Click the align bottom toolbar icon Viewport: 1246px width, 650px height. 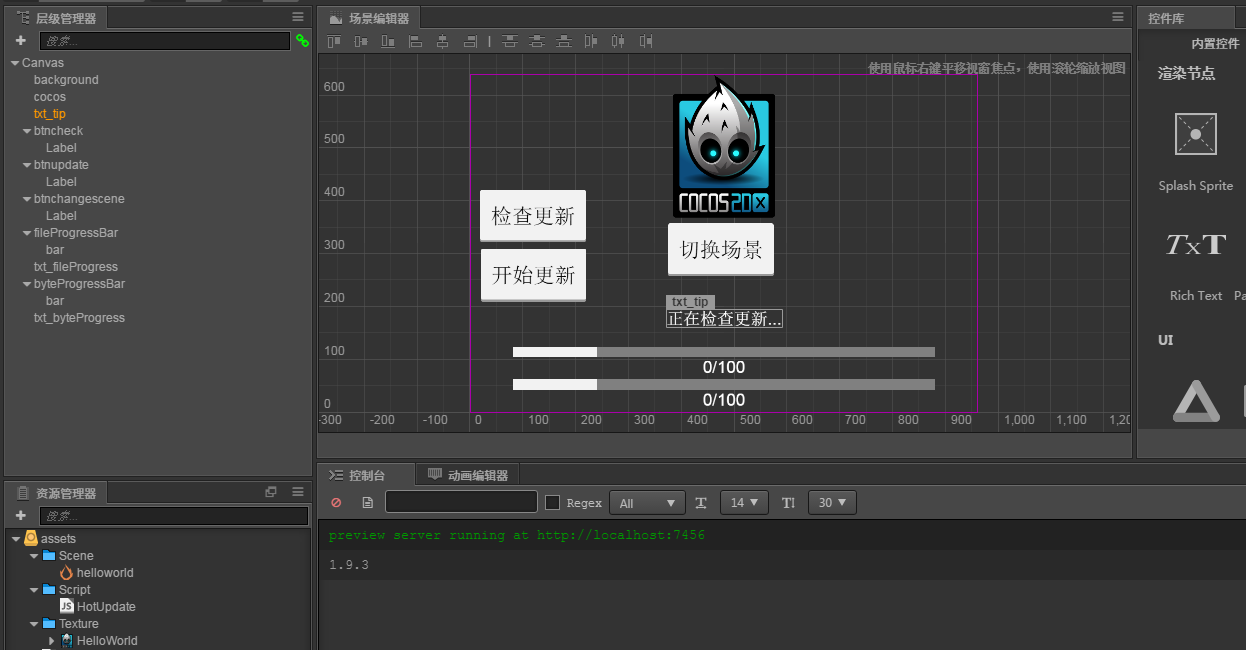point(388,41)
